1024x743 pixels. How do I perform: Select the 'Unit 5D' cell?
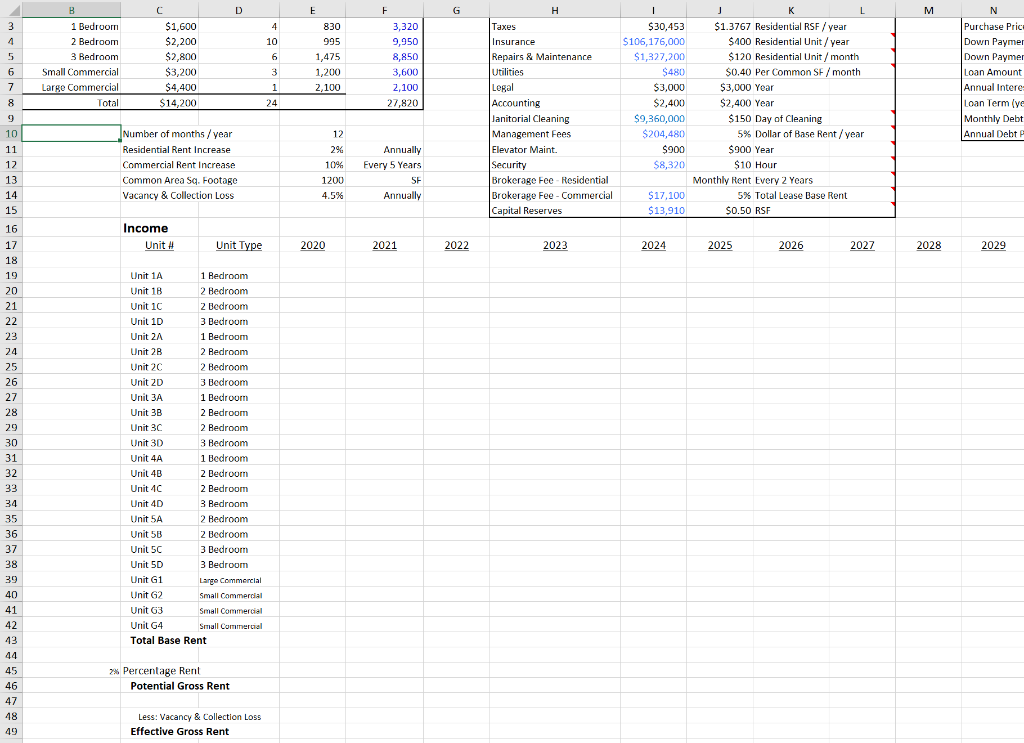(x=160, y=565)
